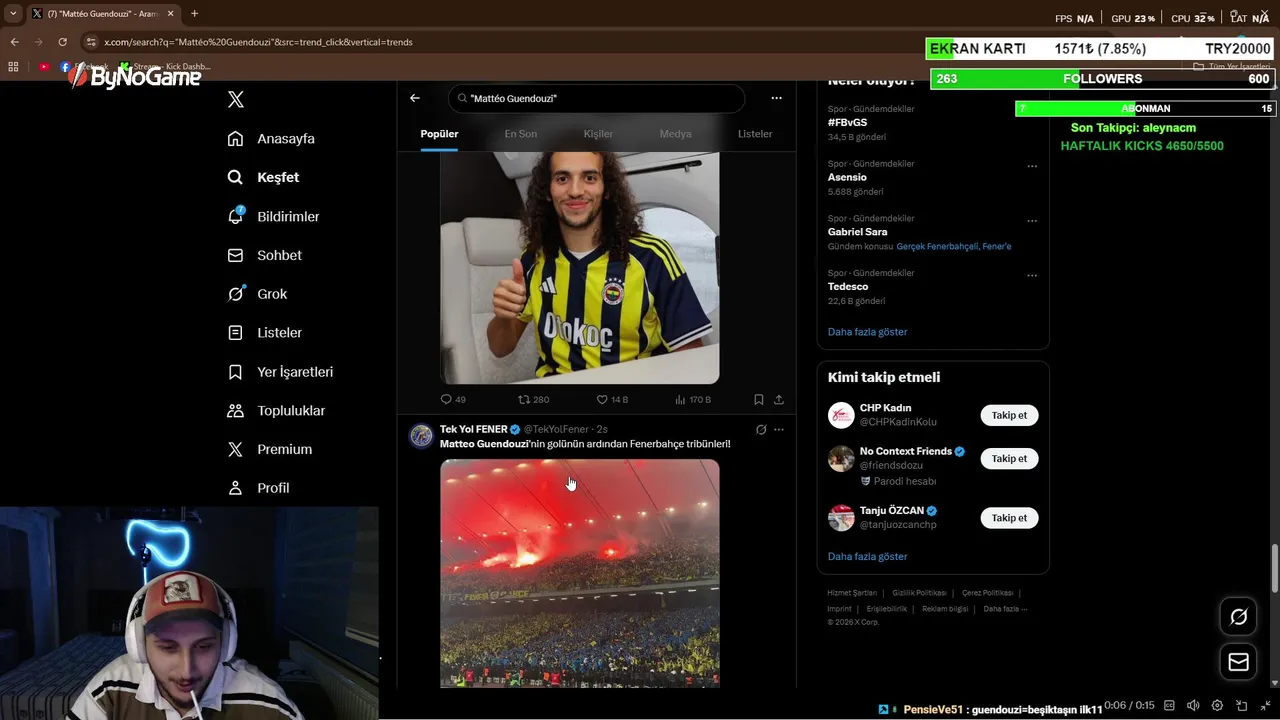Open Profil page
The height and width of the screenshot is (720, 1280).
[x=258, y=488]
